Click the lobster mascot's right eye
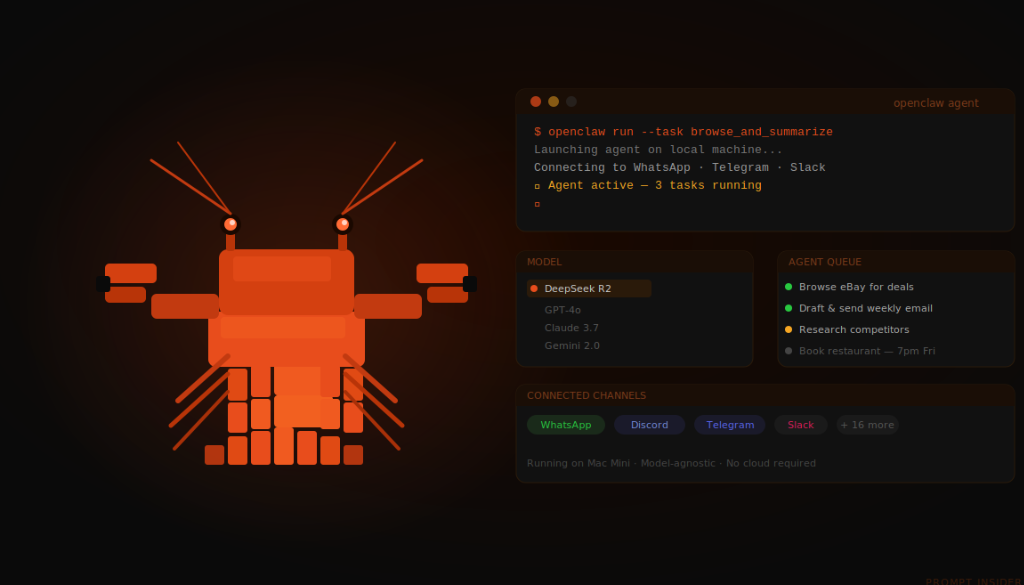 tap(342, 225)
